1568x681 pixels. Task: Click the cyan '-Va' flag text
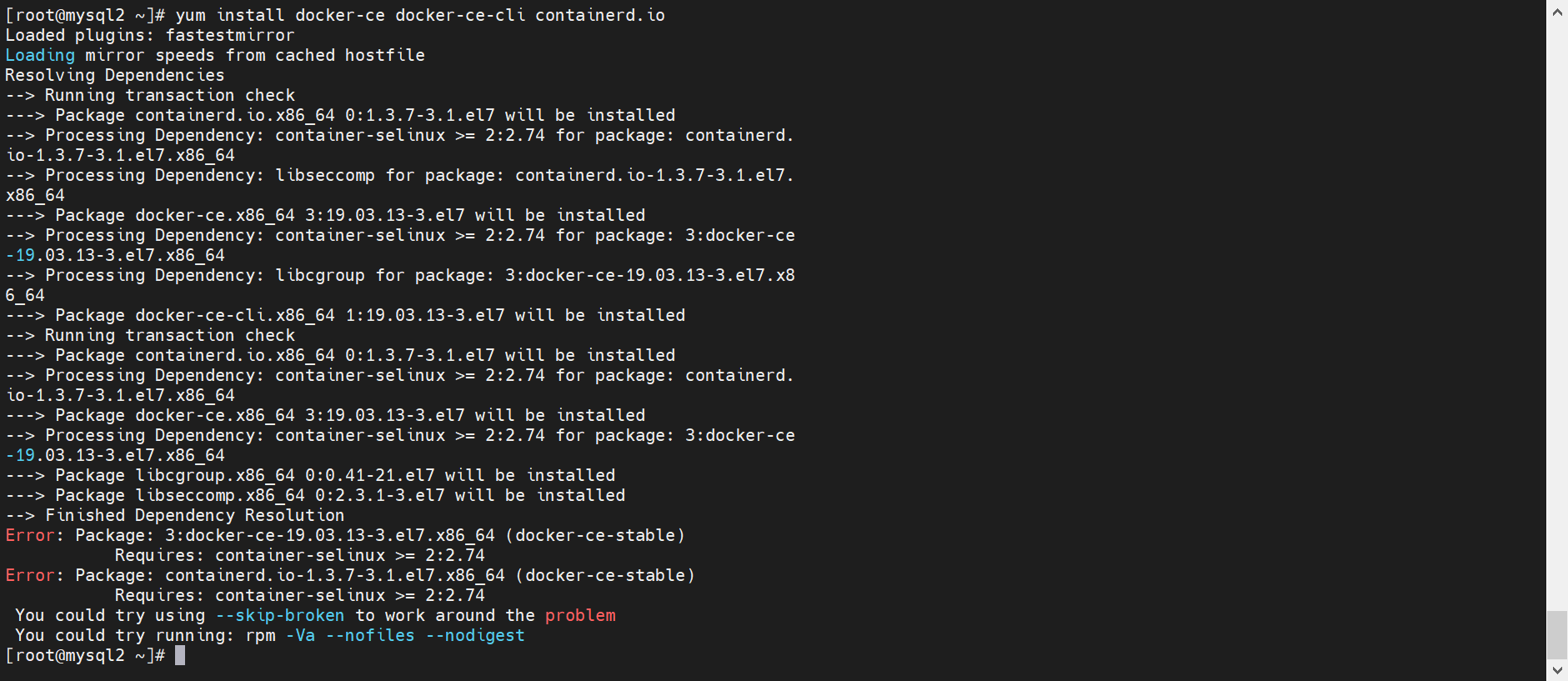pos(300,635)
